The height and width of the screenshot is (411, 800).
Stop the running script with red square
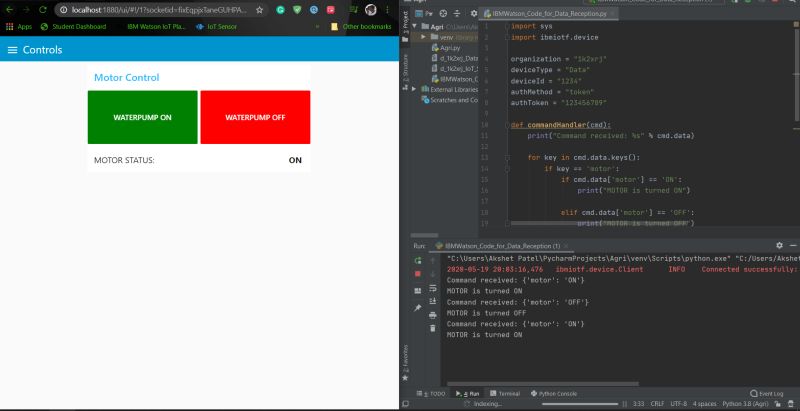coord(418,274)
